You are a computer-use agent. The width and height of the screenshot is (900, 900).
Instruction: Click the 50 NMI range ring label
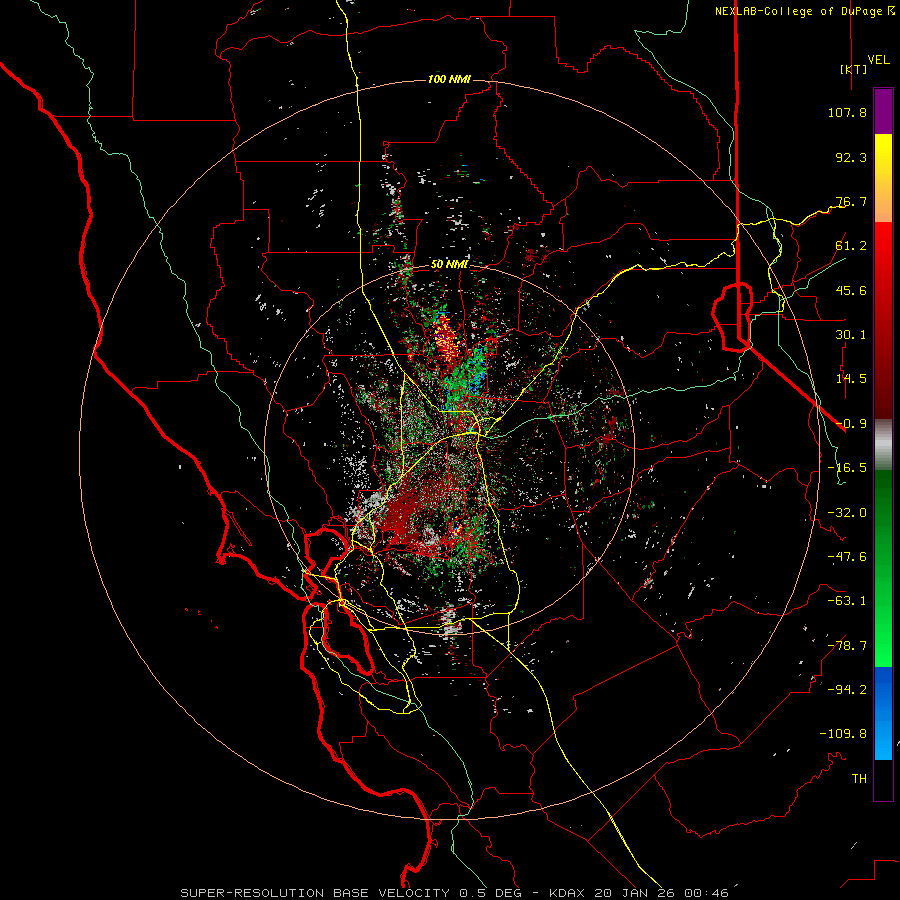pos(449,265)
